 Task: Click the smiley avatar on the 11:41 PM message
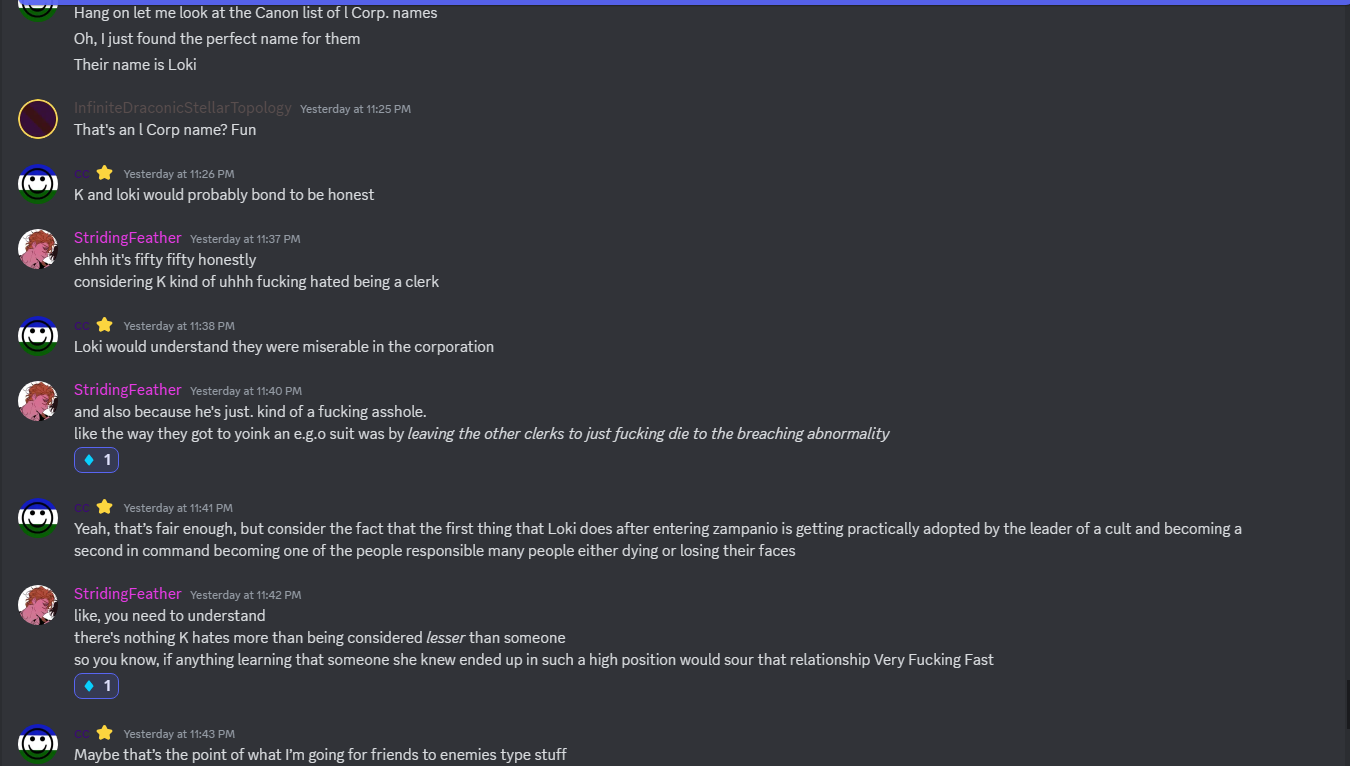pos(38,518)
